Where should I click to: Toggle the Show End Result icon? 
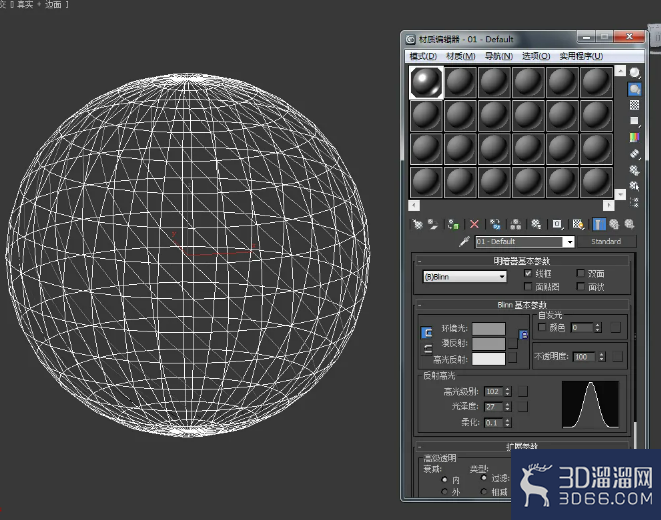[599, 224]
